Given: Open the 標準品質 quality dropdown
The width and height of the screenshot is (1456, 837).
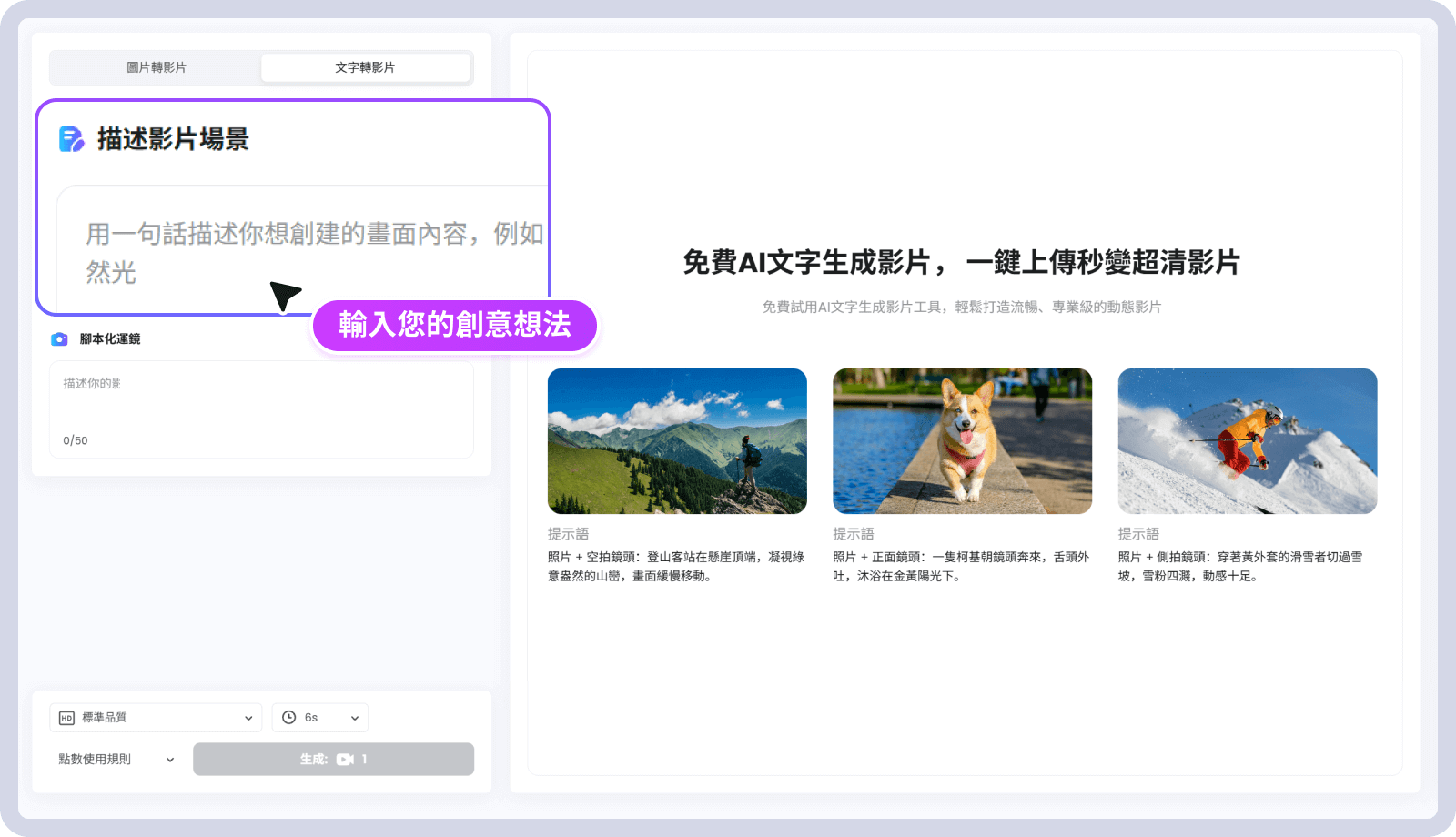Looking at the screenshot, I should click(x=156, y=718).
